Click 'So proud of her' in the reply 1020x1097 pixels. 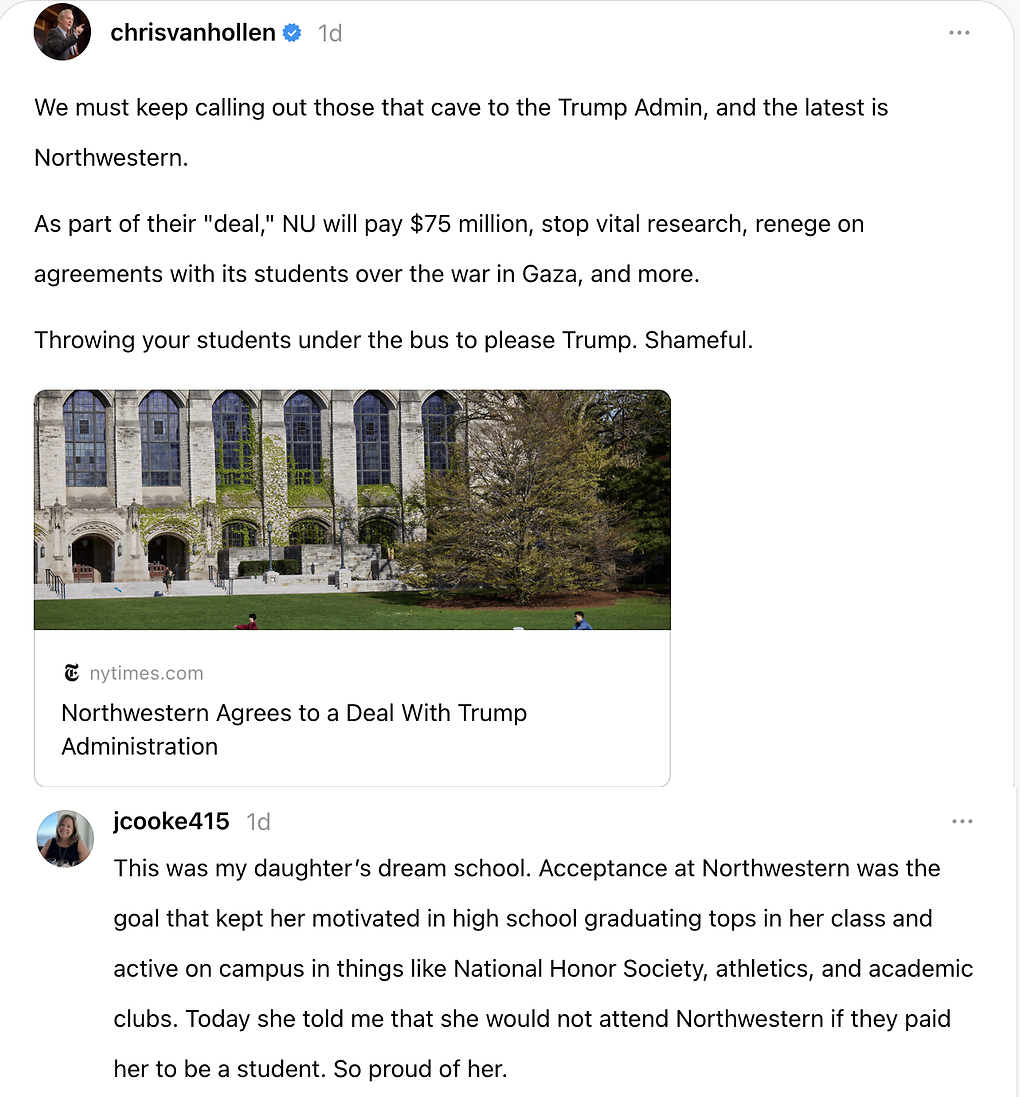[420, 1068]
